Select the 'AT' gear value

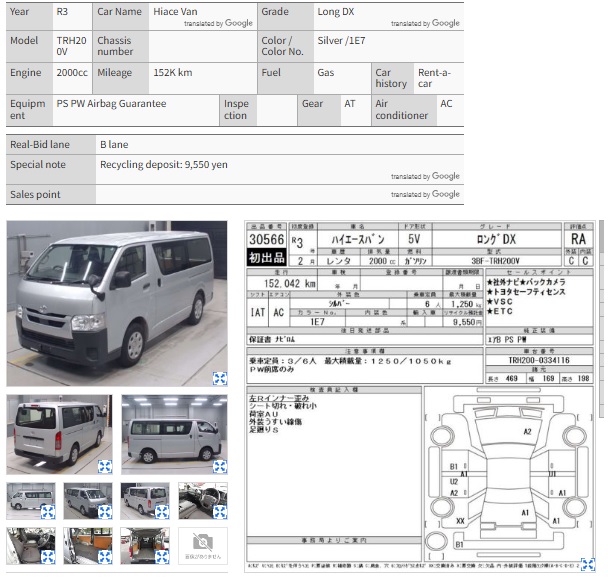pos(350,104)
